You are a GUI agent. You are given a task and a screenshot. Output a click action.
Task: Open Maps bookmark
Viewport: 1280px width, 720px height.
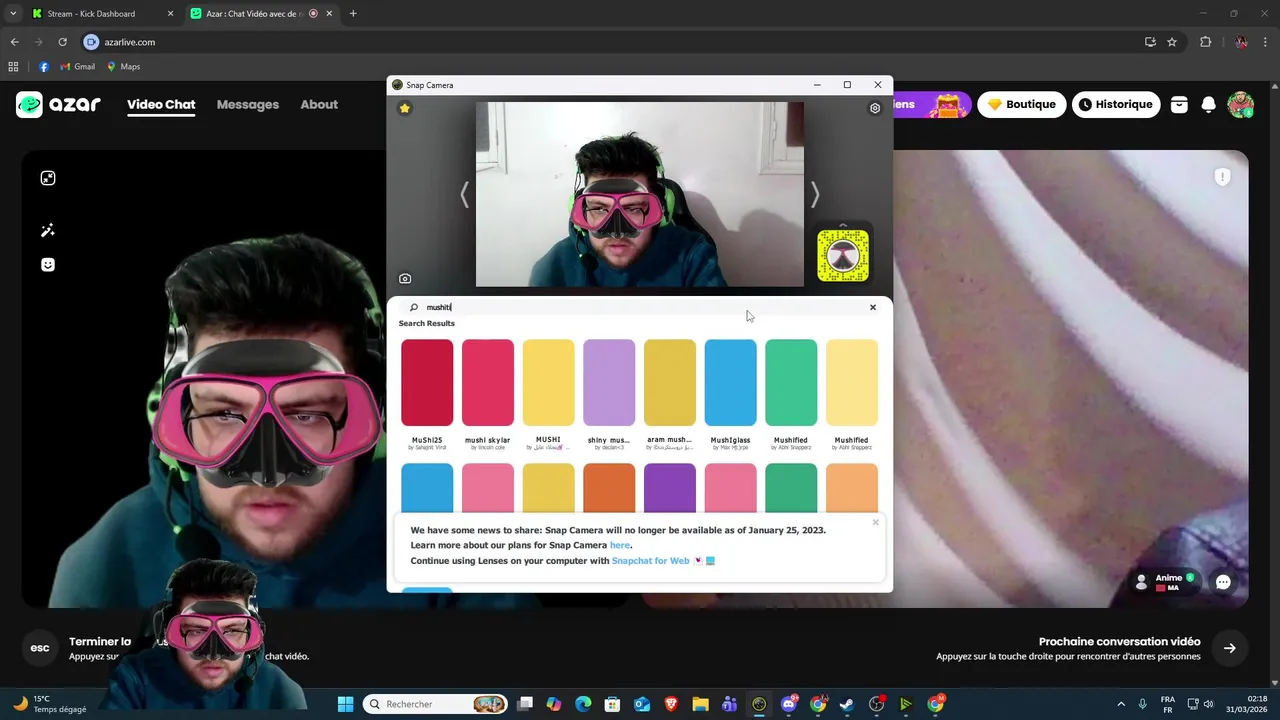point(124,67)
